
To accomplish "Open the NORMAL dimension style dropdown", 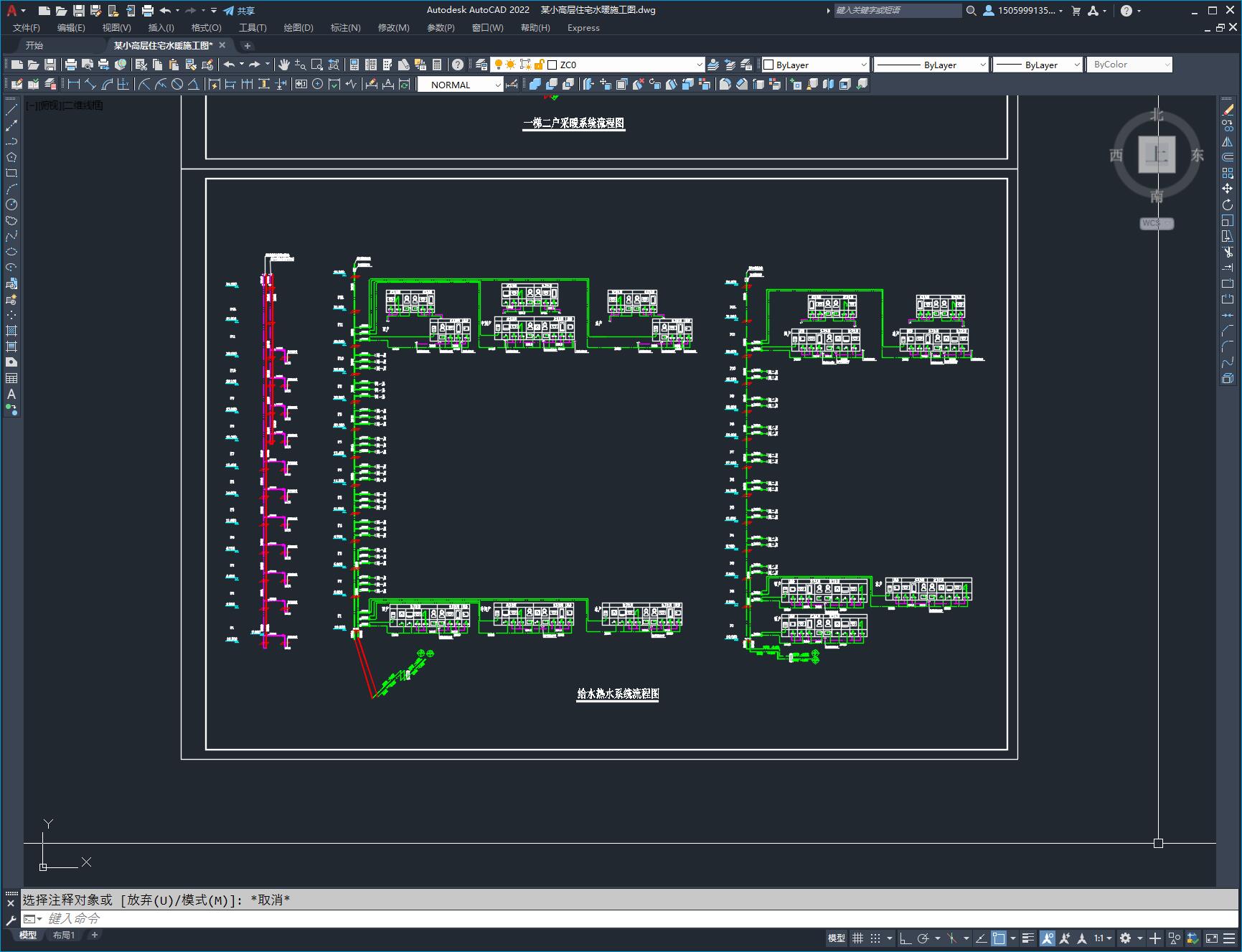I will point(460,85).
